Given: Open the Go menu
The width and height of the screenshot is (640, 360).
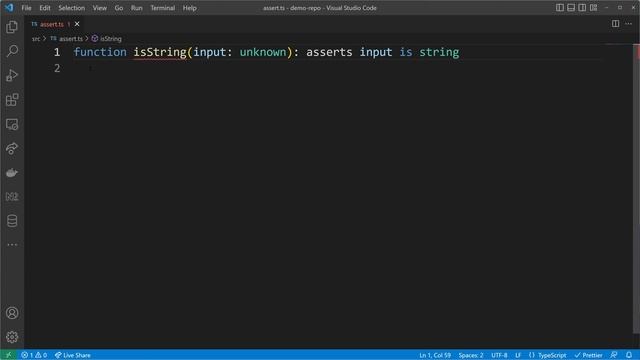Looking at the screenshot, I should coord(119,8).
